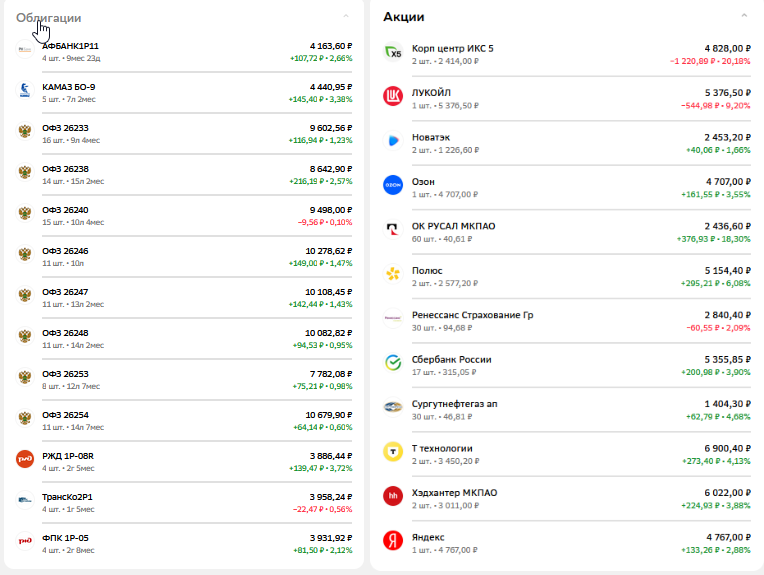Click the value 2 453,20 ₽ of Новатэк
764x575 pixels.
click(727, 137)
